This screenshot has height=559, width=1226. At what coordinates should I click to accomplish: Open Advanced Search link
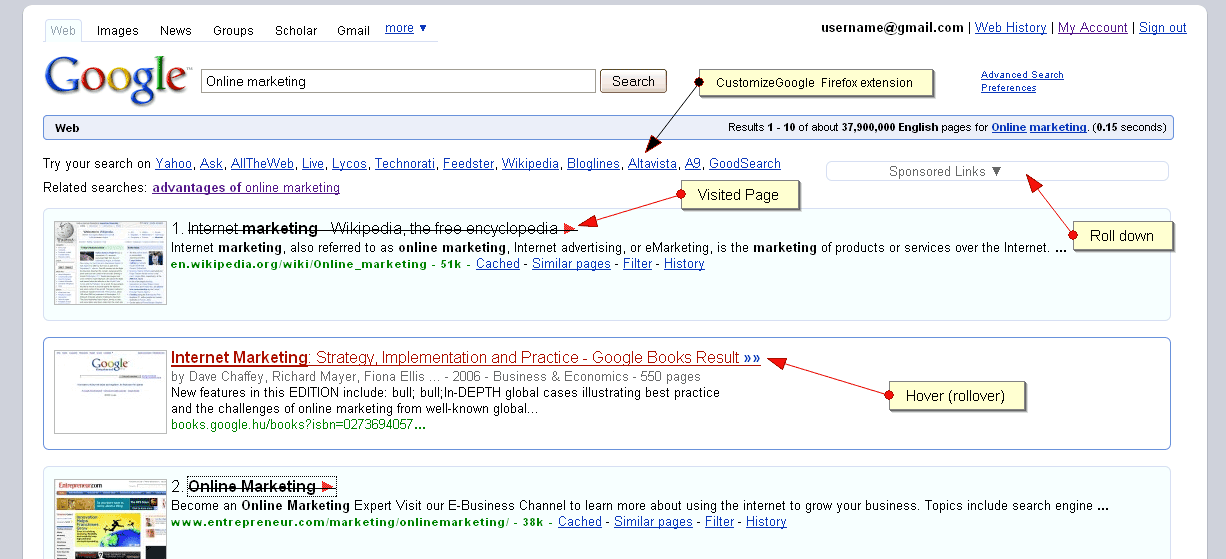[1022, 75]
